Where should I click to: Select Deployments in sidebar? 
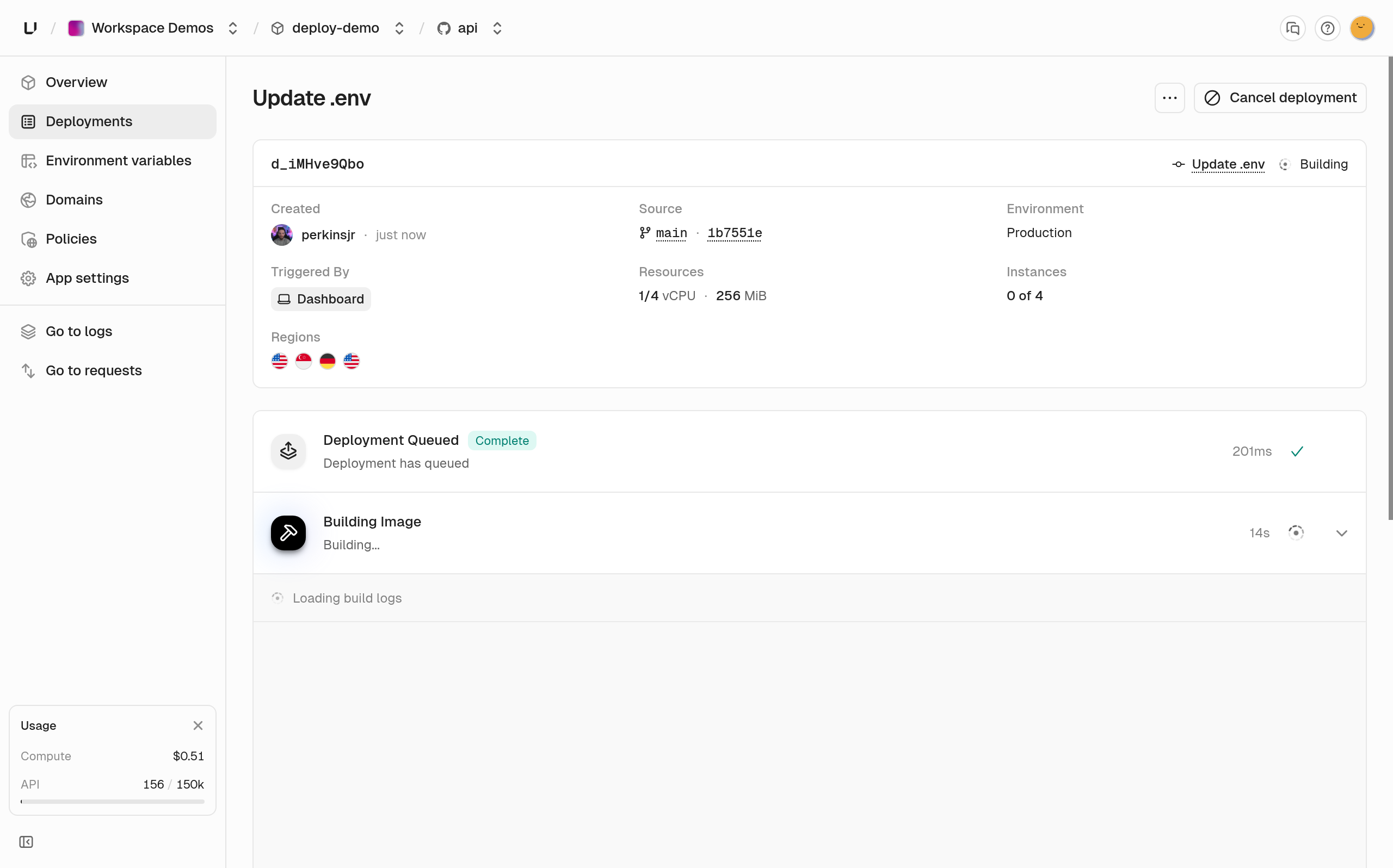coord(113,122)
